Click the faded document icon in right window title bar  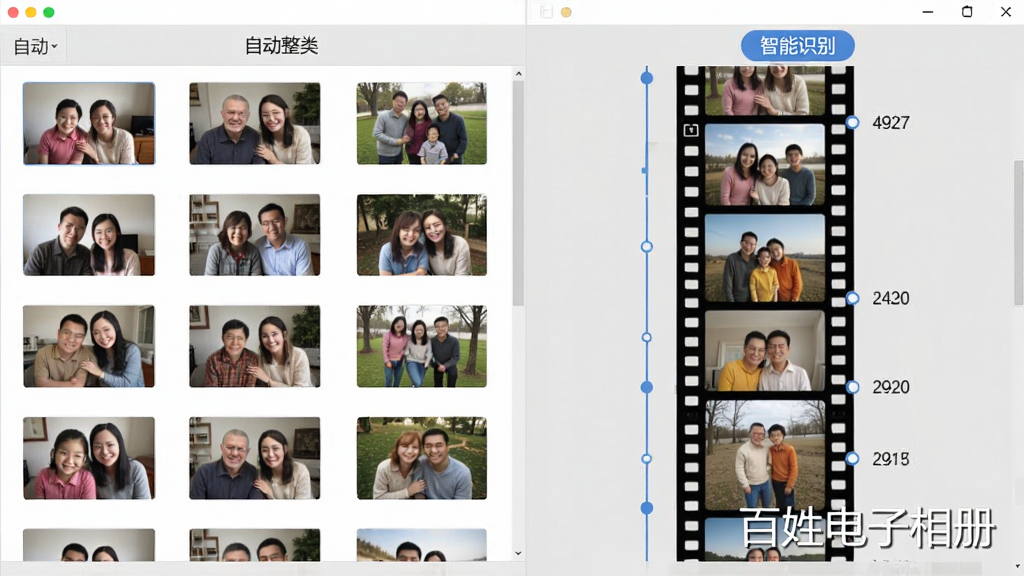click(x=546, y=12)
